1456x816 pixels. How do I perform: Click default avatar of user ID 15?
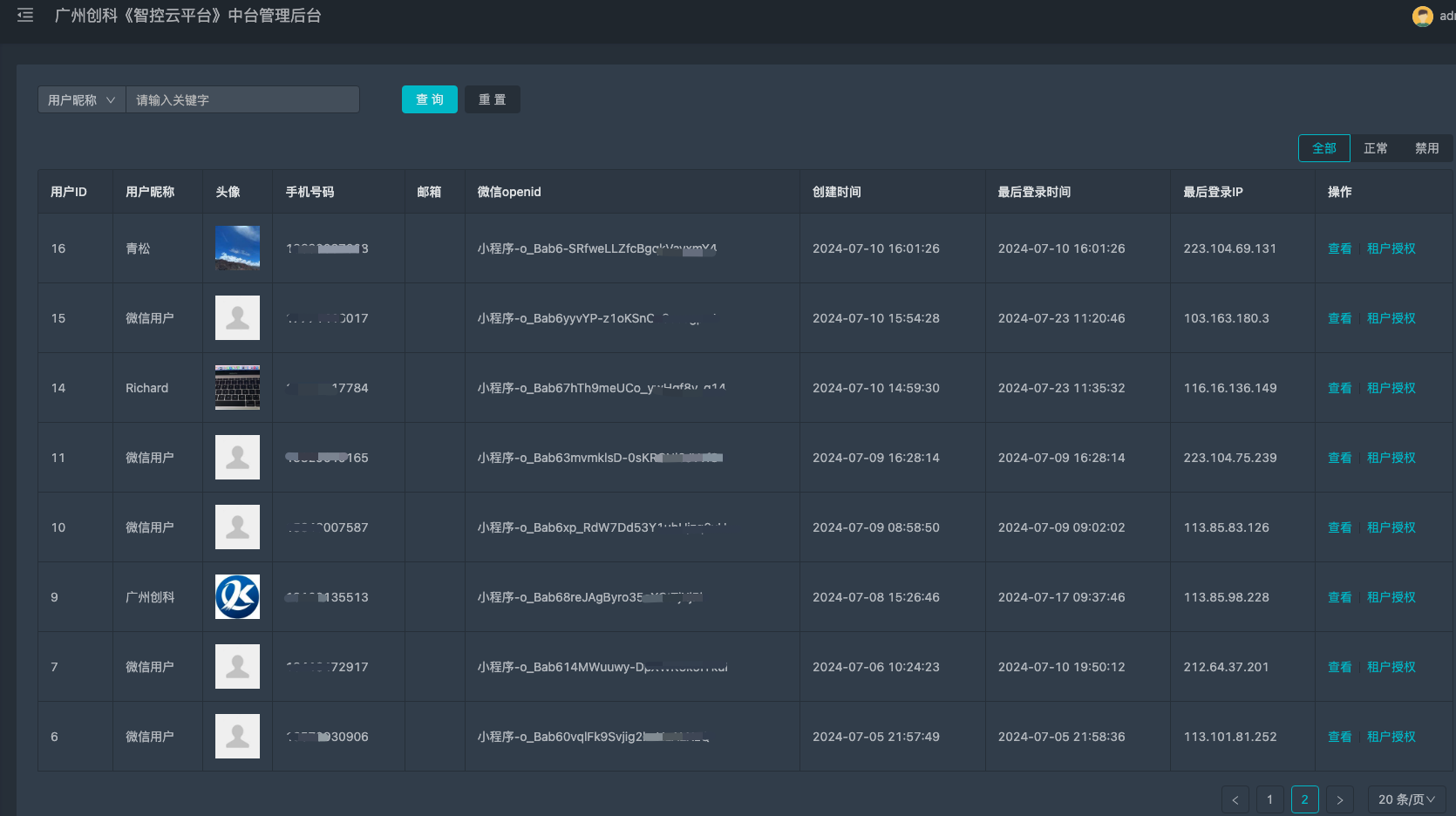pos(237,318)
